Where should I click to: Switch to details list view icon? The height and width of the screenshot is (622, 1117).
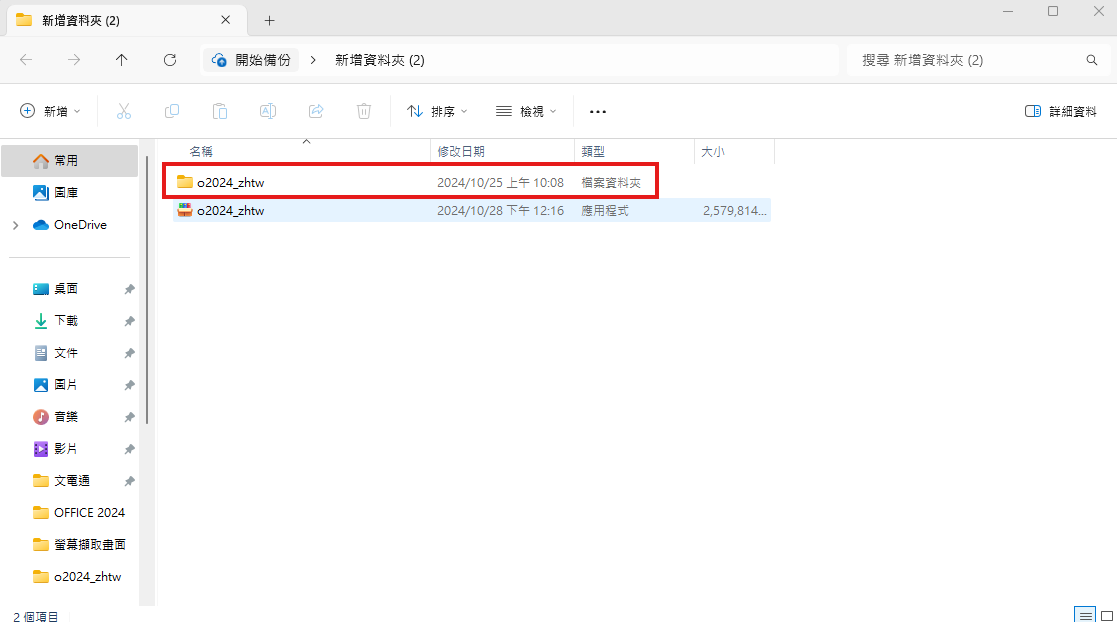[x=1084, y=614]
